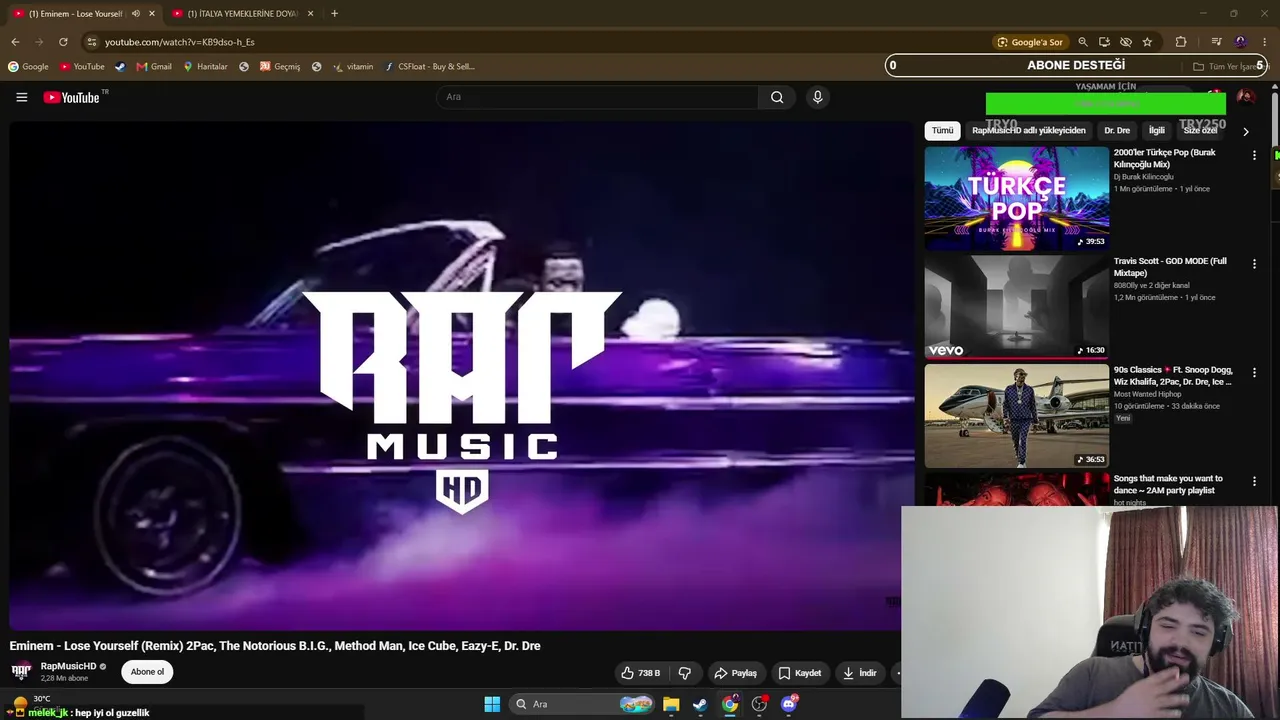Open the Google bookmark
This screenshot has width=1280, height=720.
28,67
